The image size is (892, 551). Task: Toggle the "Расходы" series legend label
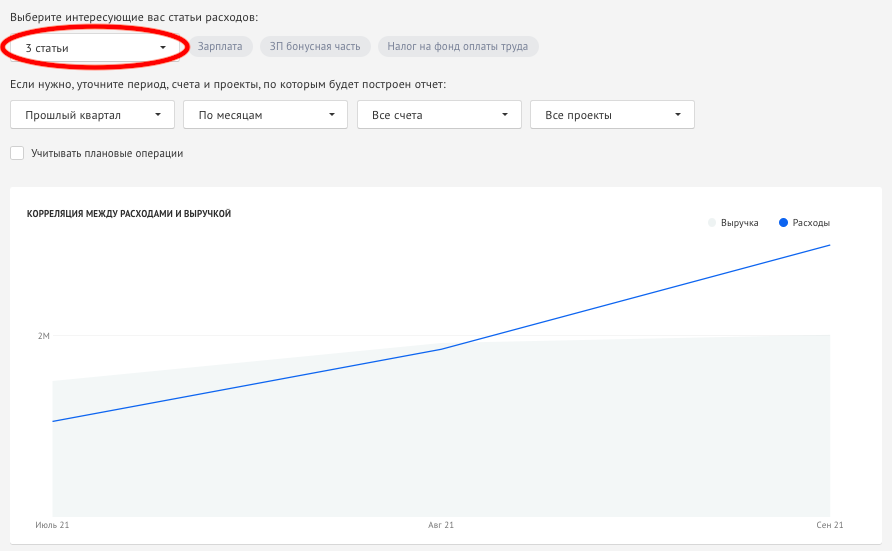click(811, 222)
